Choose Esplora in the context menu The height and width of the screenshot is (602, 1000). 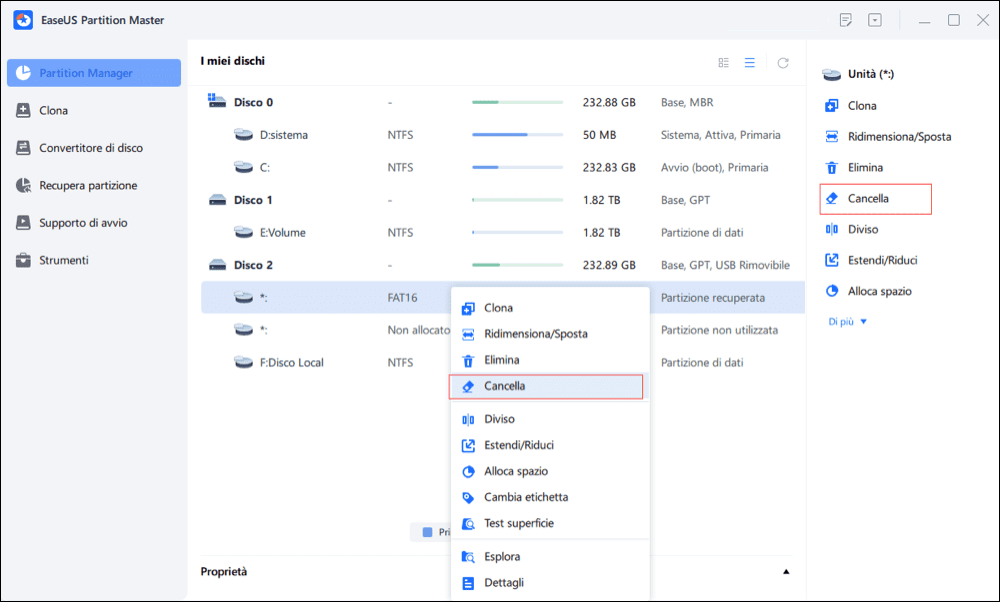[550, 557]
